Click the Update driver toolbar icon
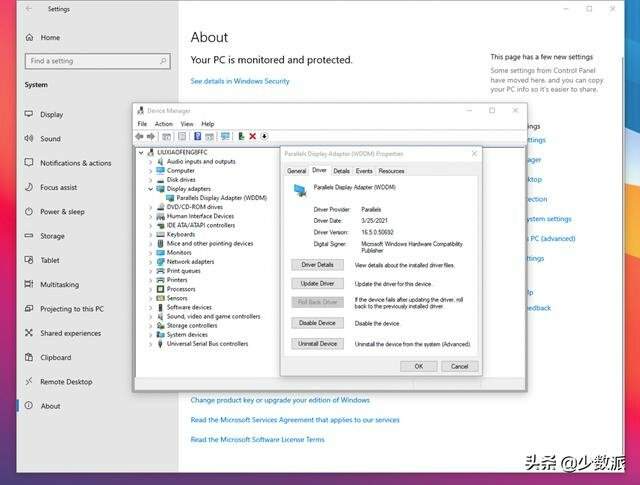 click(241, 136)
